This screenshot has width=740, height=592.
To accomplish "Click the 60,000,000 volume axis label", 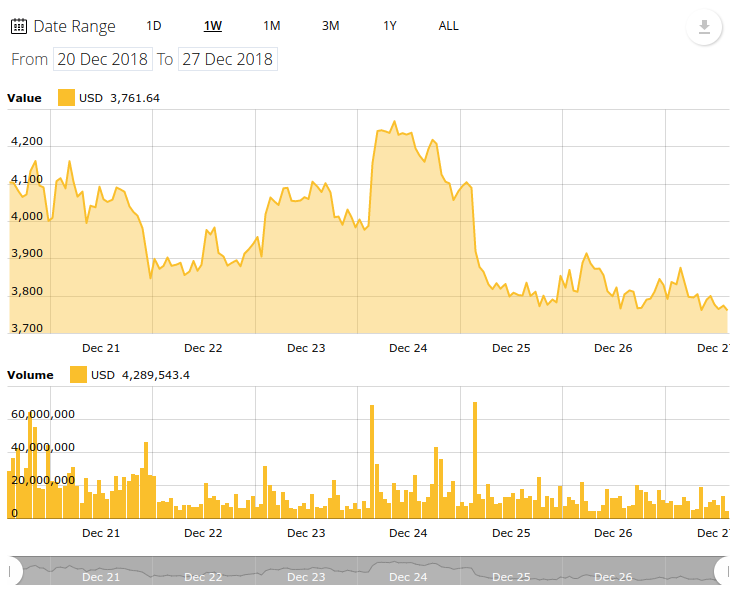I will coord(43,414).
